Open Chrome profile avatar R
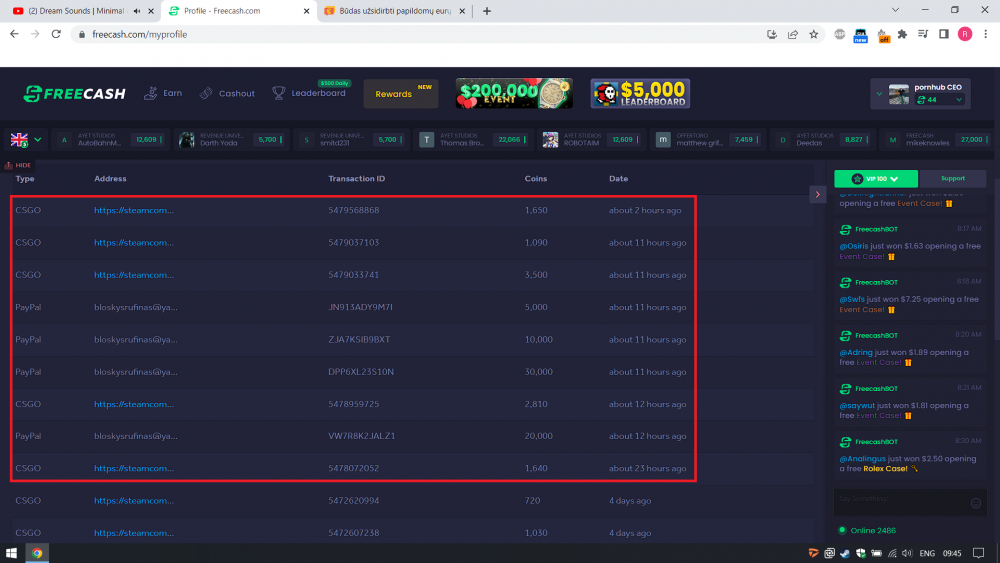1000x563 pixels. click(965, 34)
